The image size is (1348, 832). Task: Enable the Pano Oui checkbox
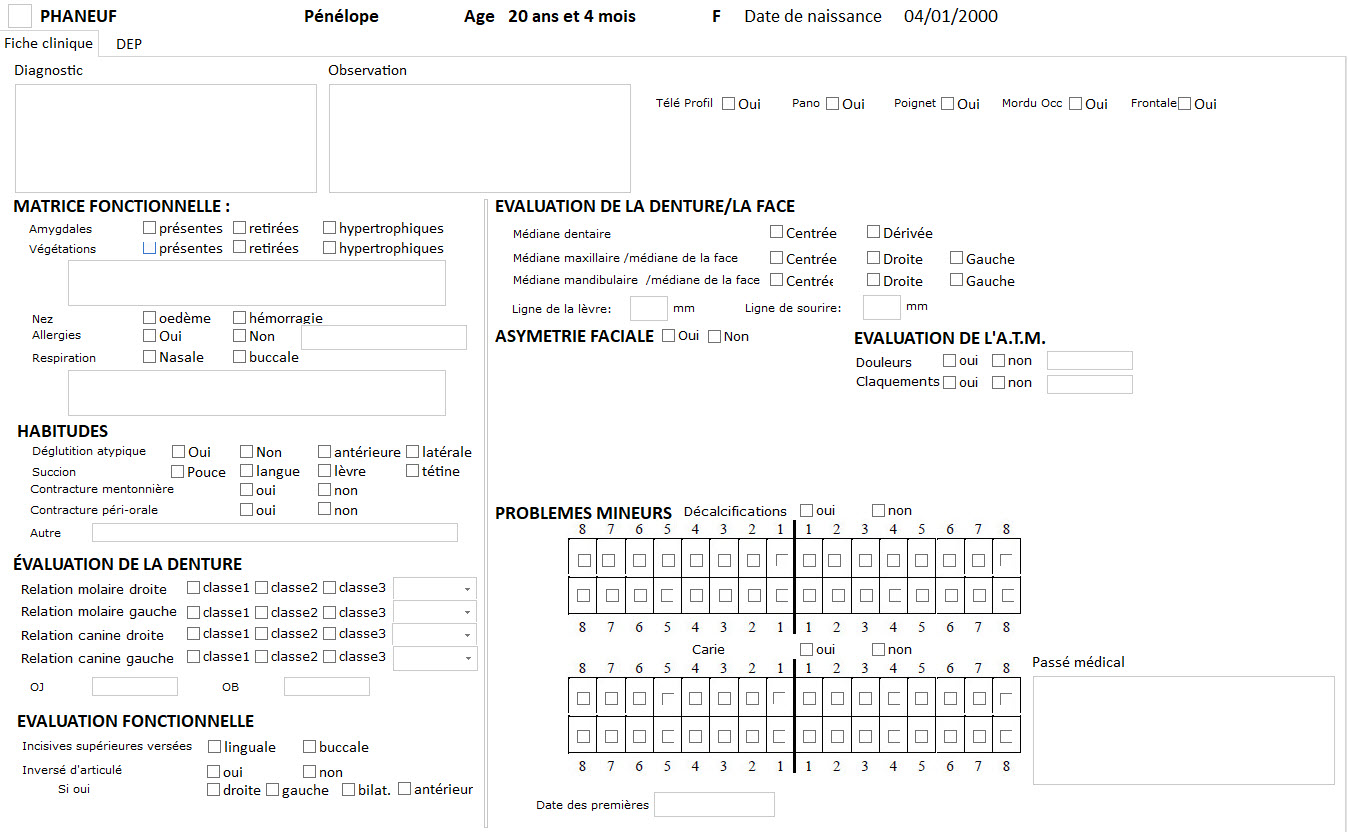pos(831,102)
